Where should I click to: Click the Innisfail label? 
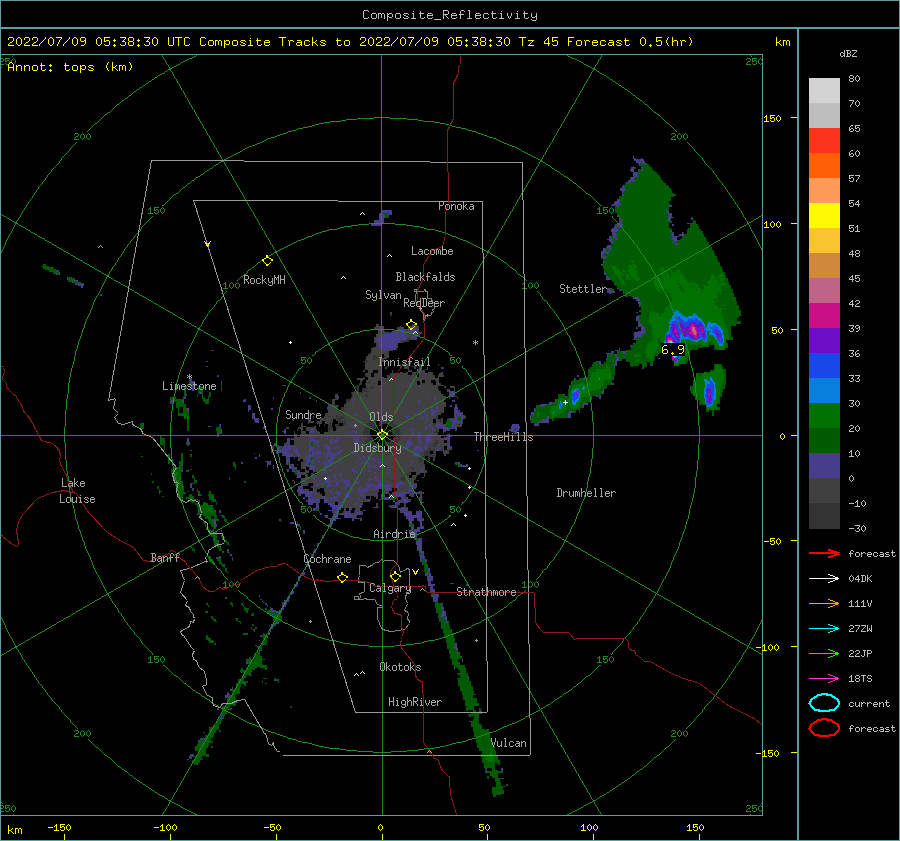[404, 362]
